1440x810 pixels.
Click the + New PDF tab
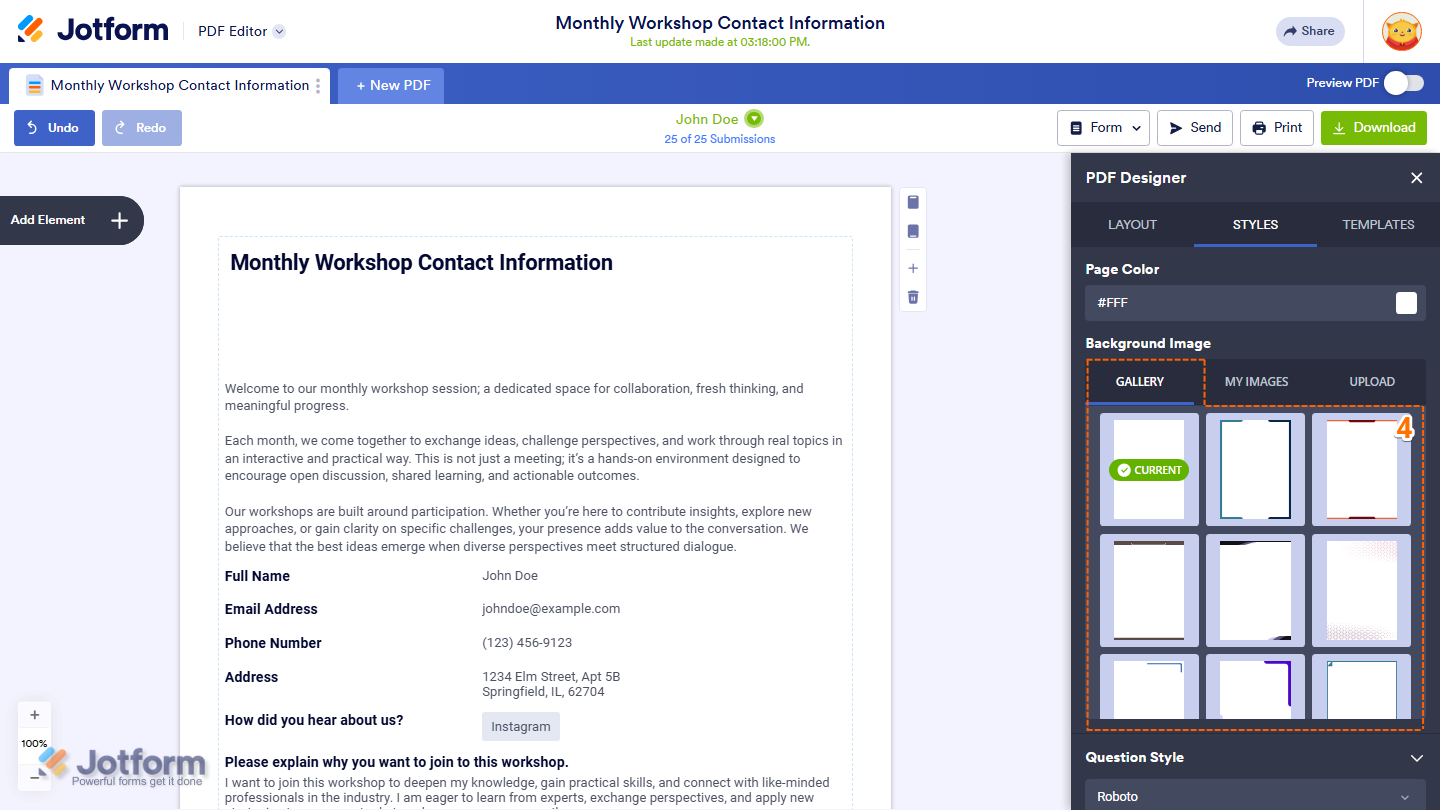[x=391, y=85]
